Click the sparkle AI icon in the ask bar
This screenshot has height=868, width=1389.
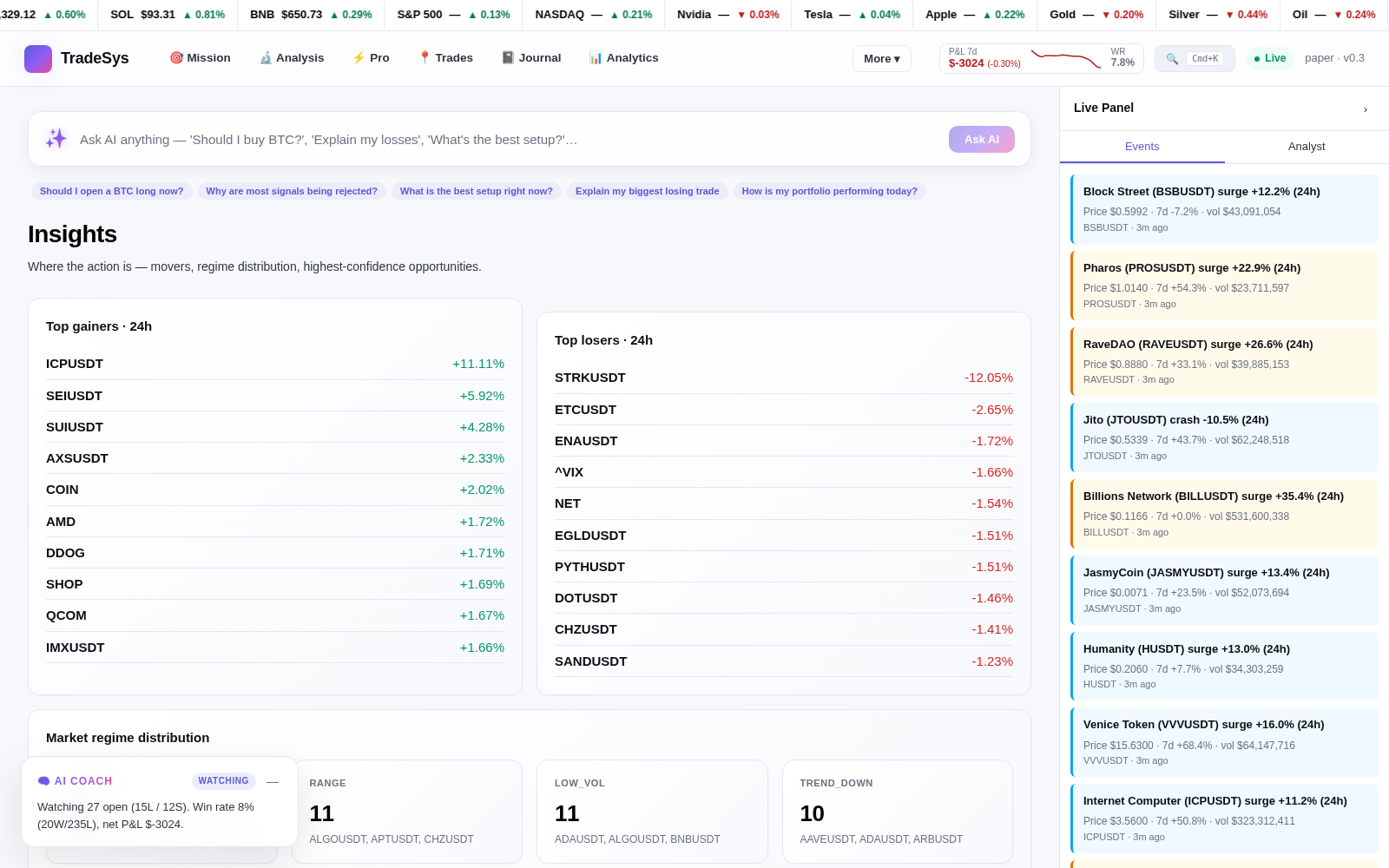coord(56,139)
